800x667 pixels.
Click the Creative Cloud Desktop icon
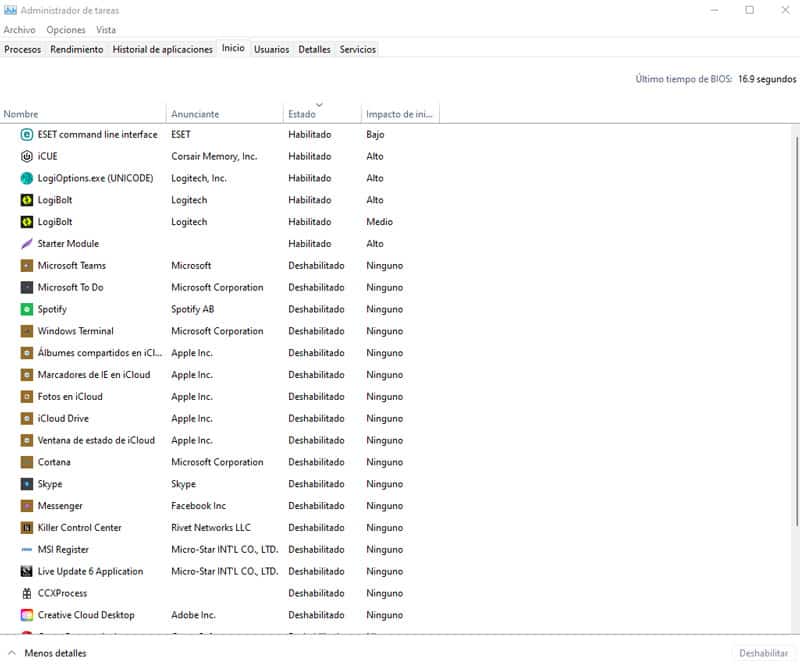point(27,615)
